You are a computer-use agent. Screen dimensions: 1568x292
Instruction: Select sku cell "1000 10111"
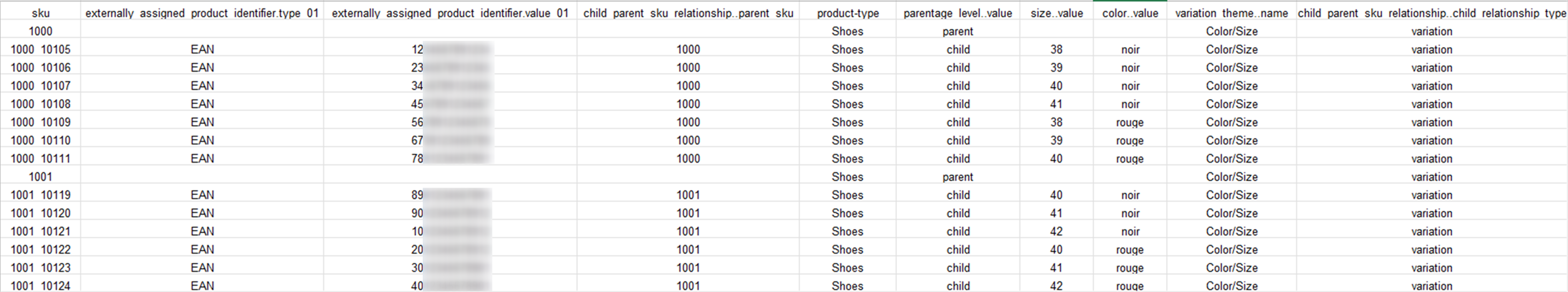pyautogui.click(x=41, y=159)
